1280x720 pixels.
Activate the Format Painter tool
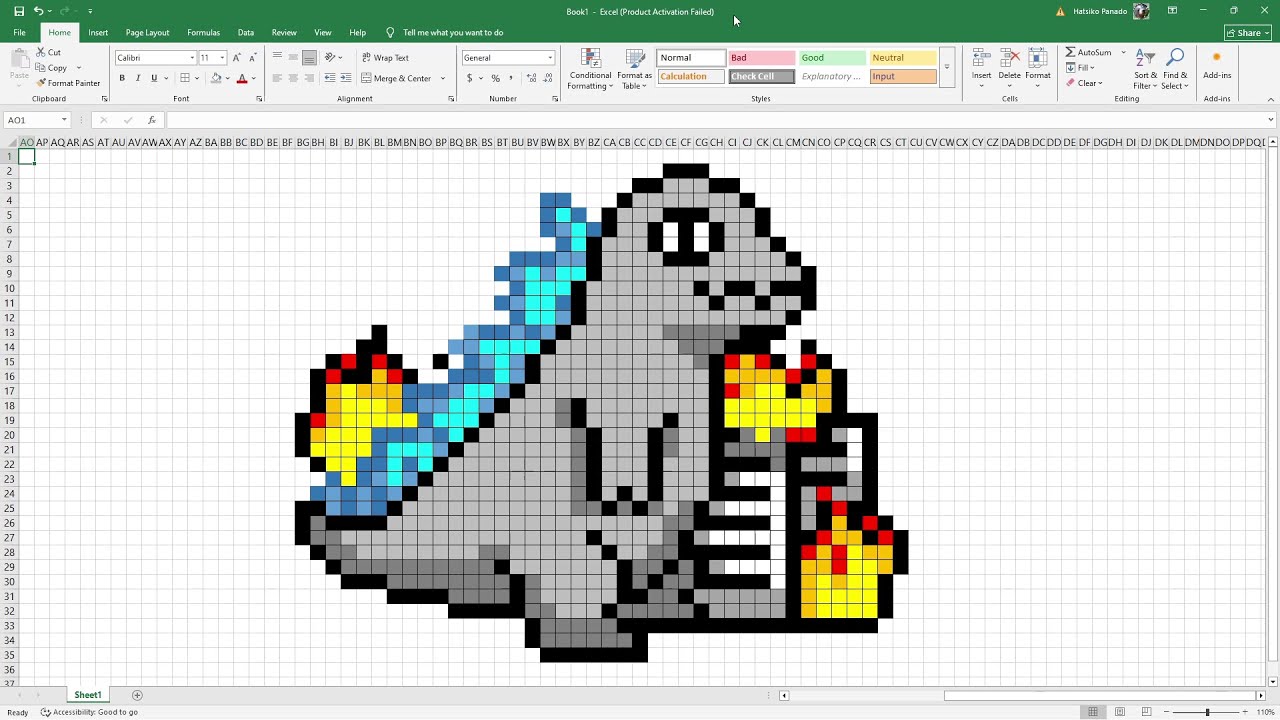click(69, 83)
